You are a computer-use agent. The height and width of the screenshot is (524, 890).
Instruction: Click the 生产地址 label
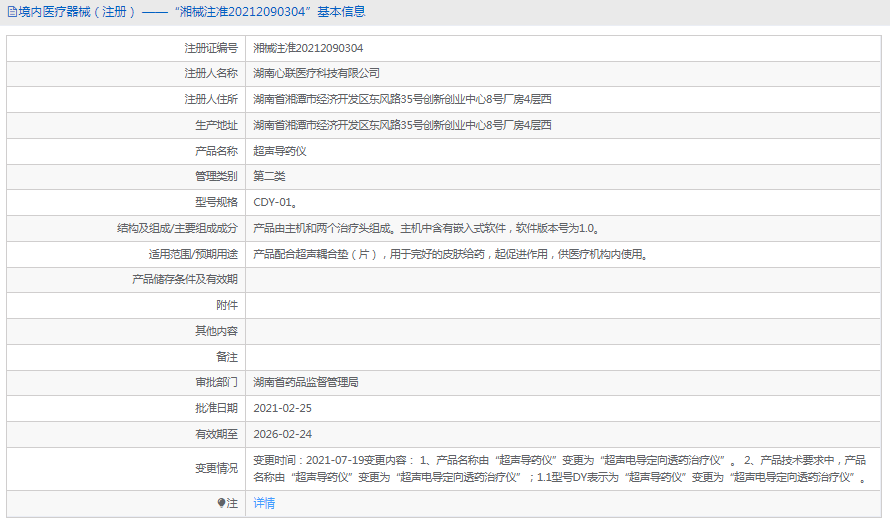click(216, 125)
